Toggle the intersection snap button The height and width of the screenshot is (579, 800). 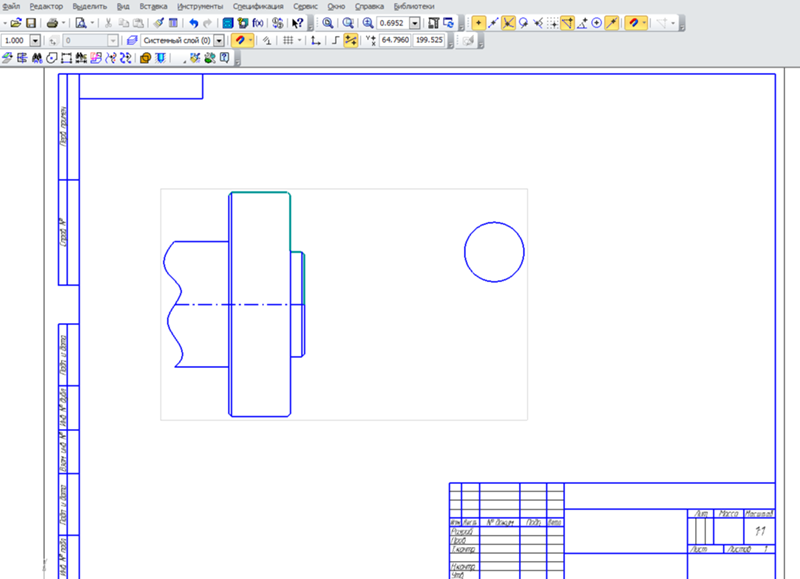tap(509, 22)
